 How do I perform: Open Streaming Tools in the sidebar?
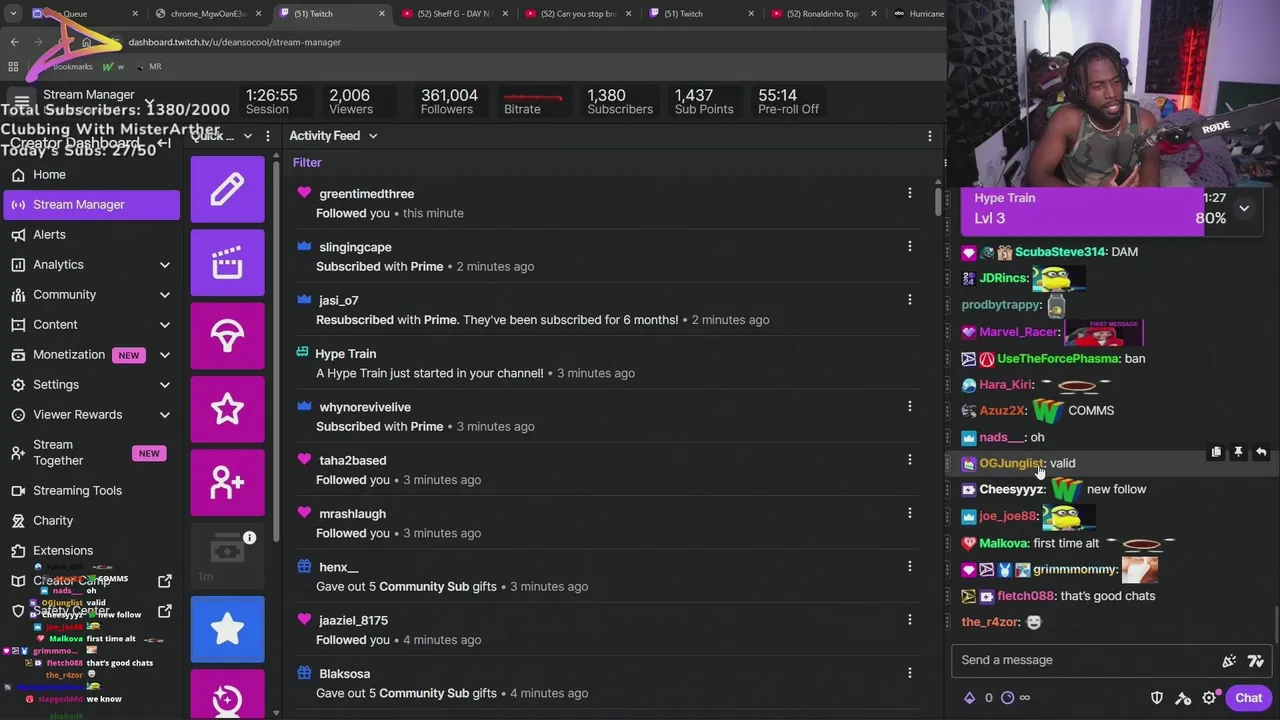92,490
